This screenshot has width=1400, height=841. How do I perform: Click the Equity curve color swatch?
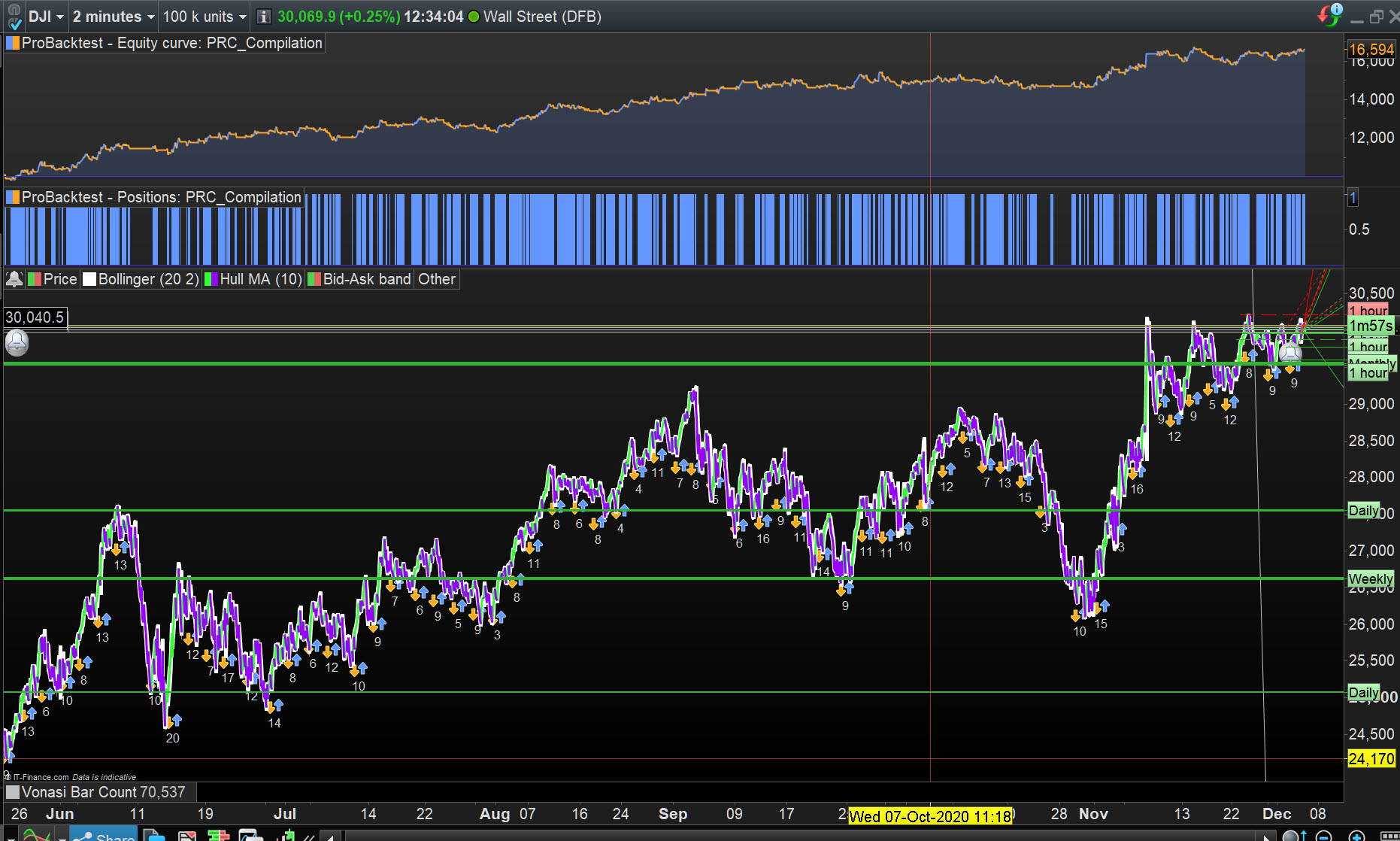click(13, 43)
